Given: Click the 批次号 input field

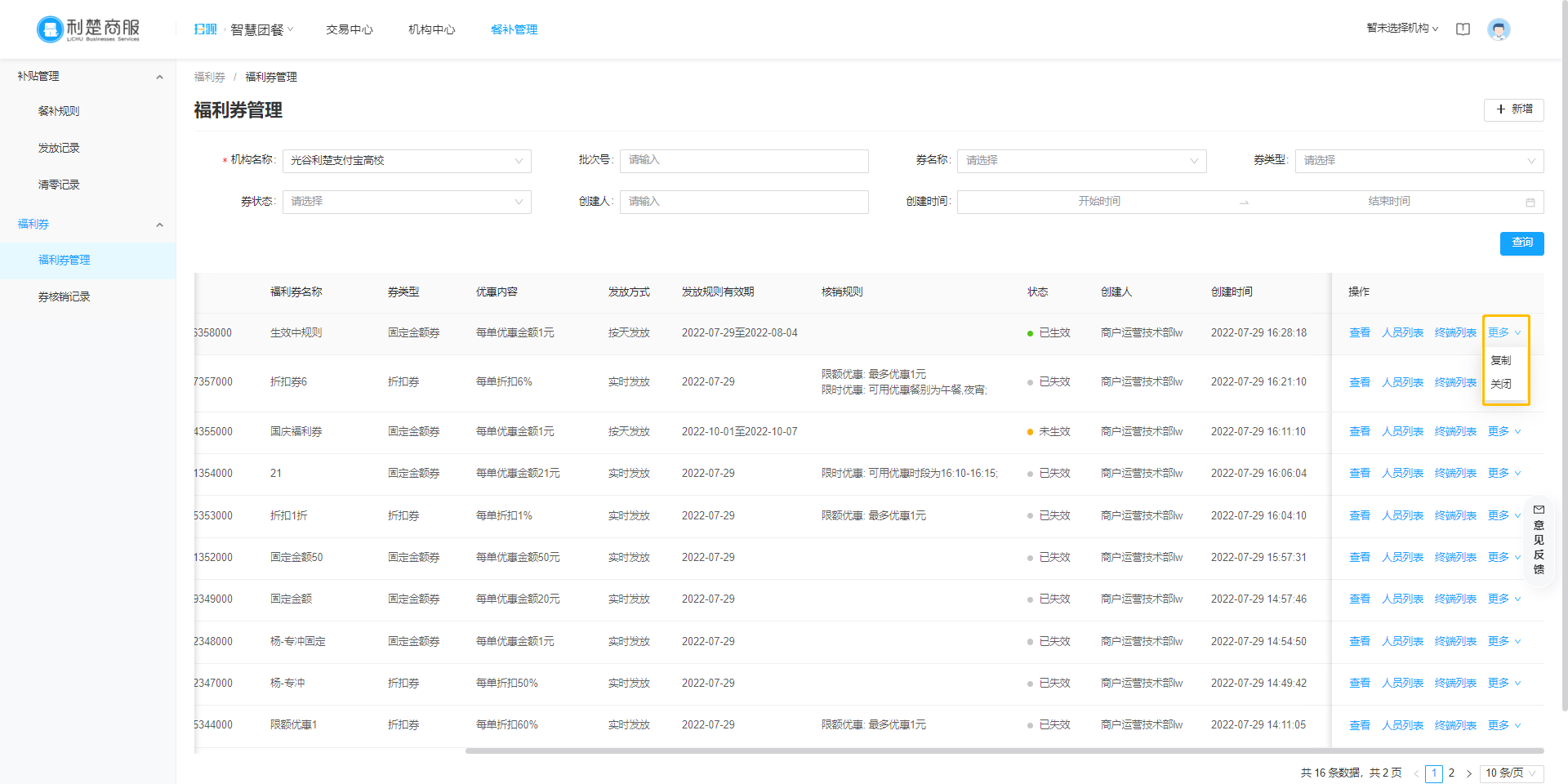Looking at the screenshot, I should point(744,161).
